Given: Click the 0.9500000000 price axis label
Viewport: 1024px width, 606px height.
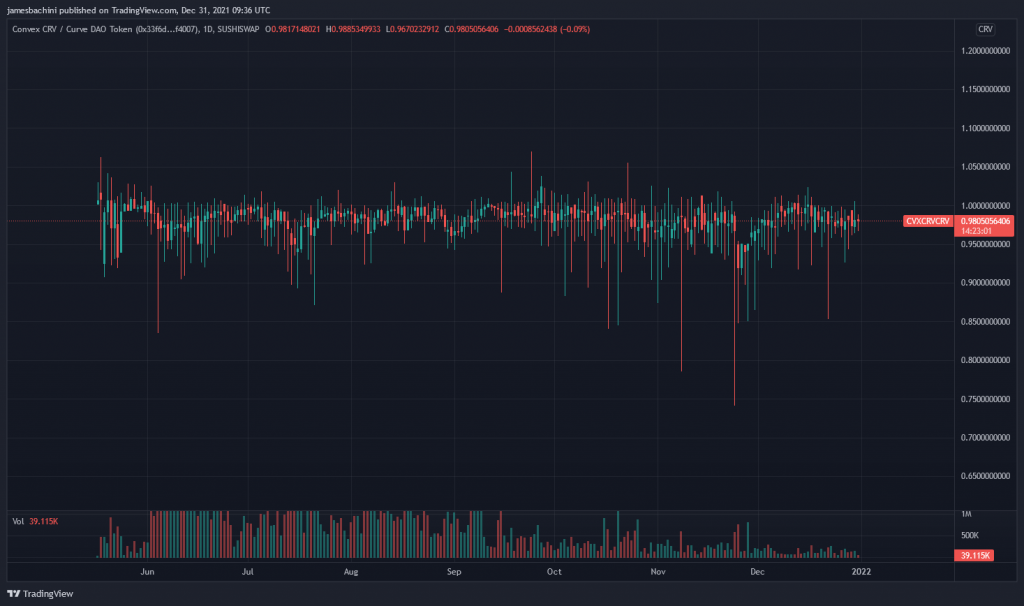Looking at the screenshot, I should [985, 244].
